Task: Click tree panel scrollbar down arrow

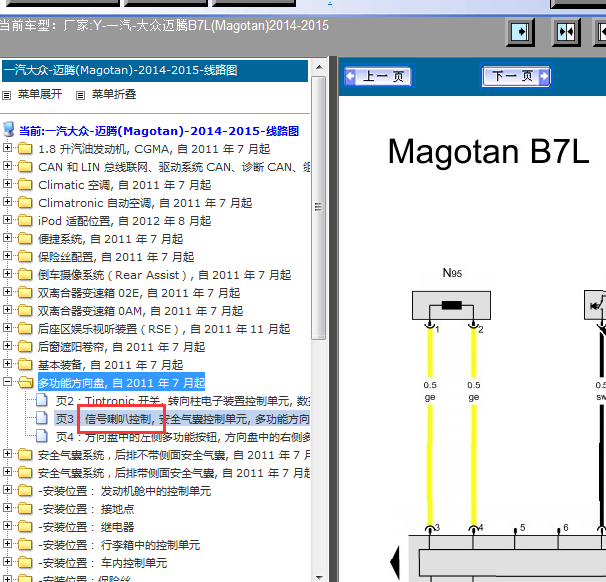Action: point(319,577)
